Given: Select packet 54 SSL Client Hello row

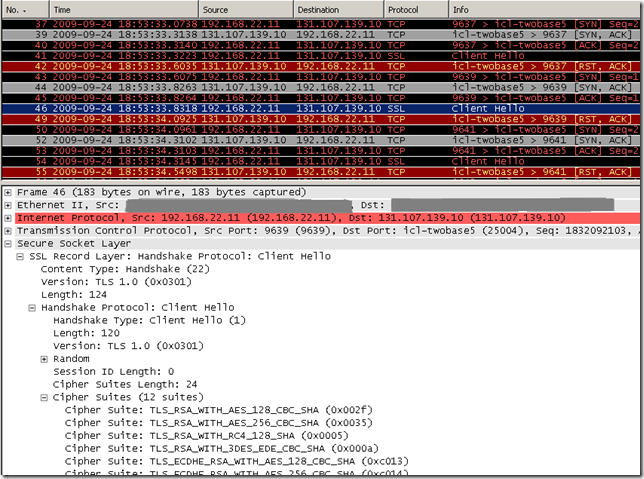Looking at the screenshot, I should [x=321, y=161].
